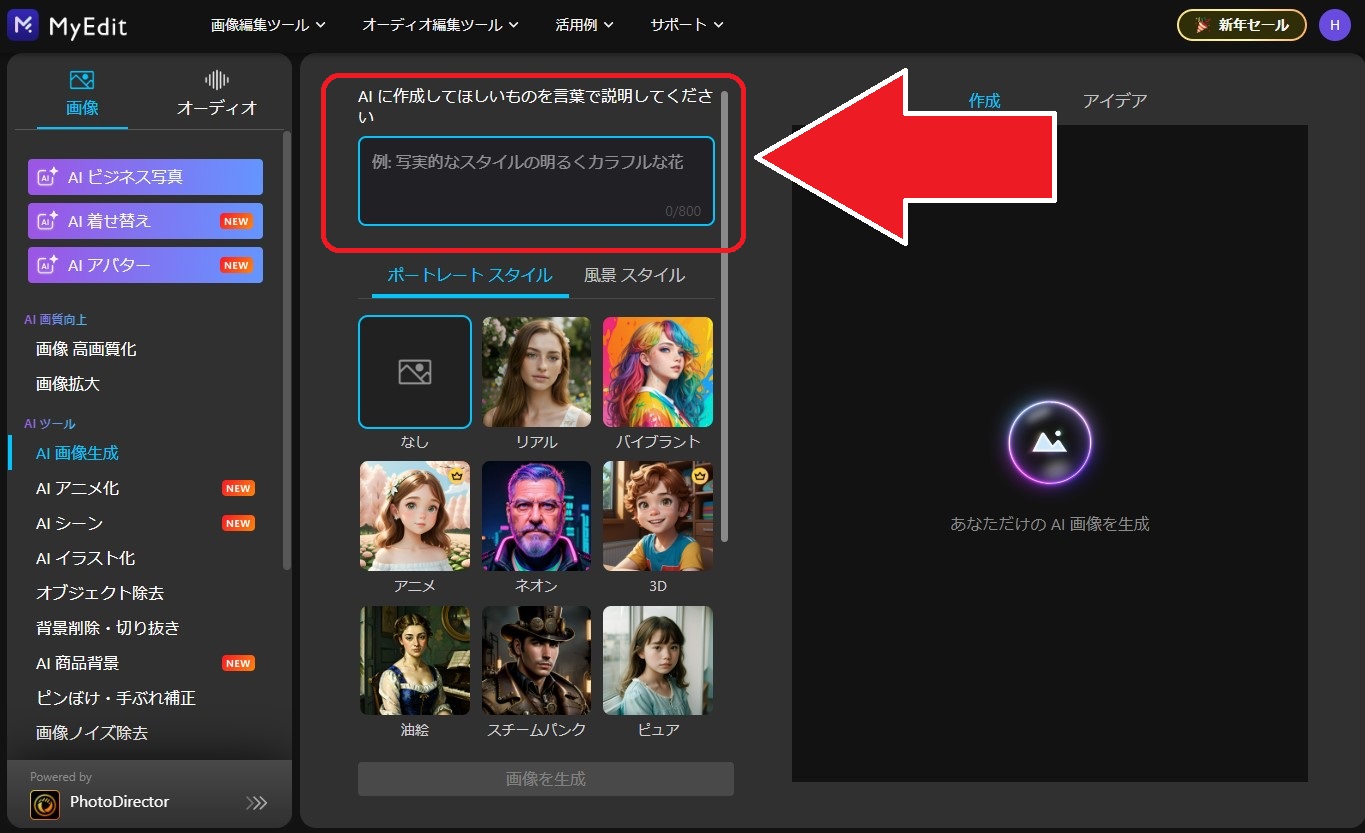Pick the アニメ style thumbnail

tap(415, 516)
